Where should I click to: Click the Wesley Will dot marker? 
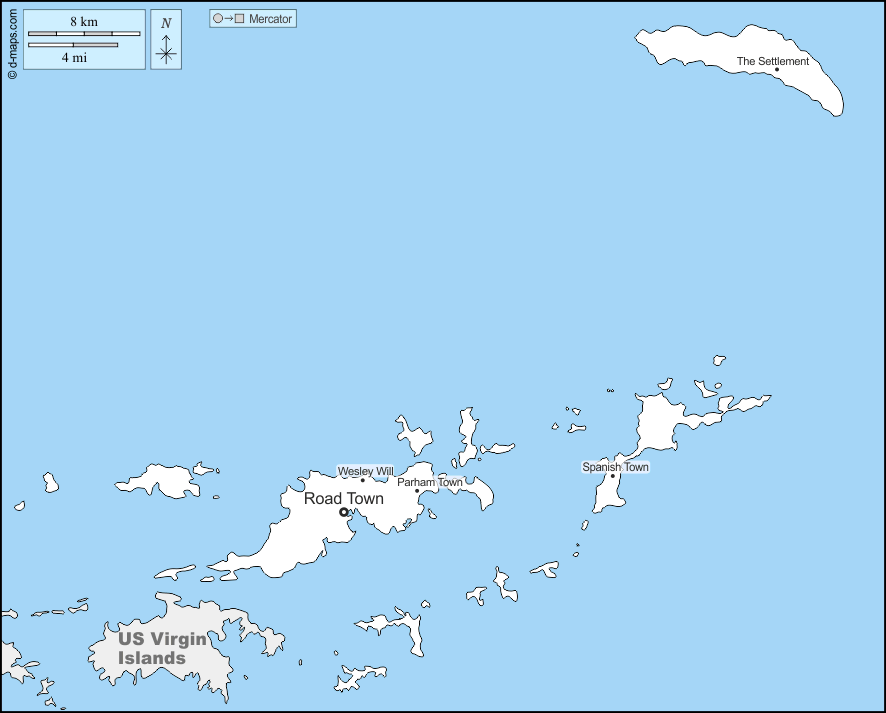[x=363, y=480]
